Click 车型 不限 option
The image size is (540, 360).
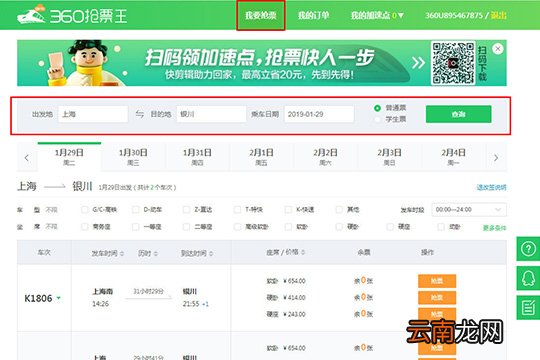point(52,209)
